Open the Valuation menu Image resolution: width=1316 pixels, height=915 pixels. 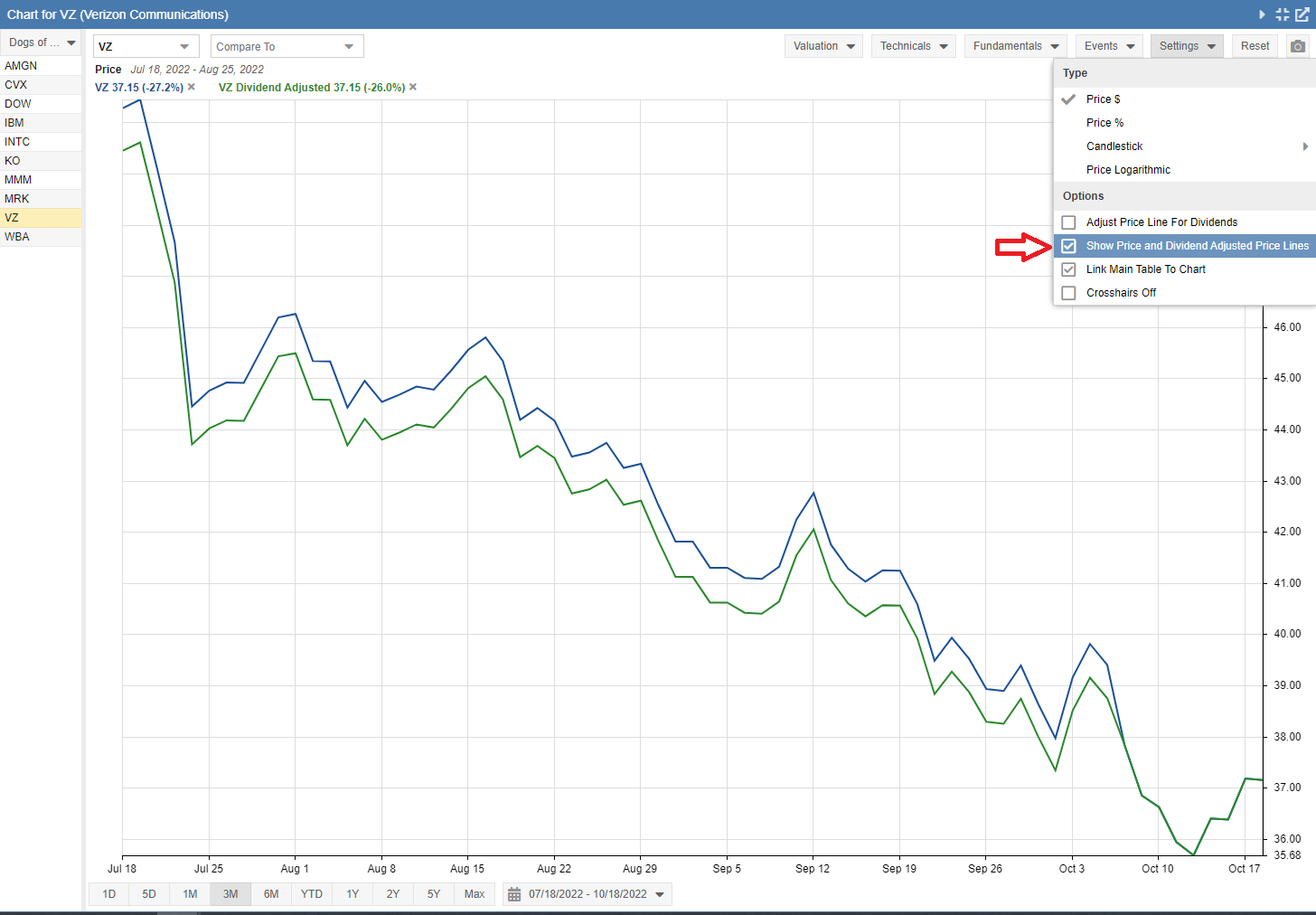[823, 46]
